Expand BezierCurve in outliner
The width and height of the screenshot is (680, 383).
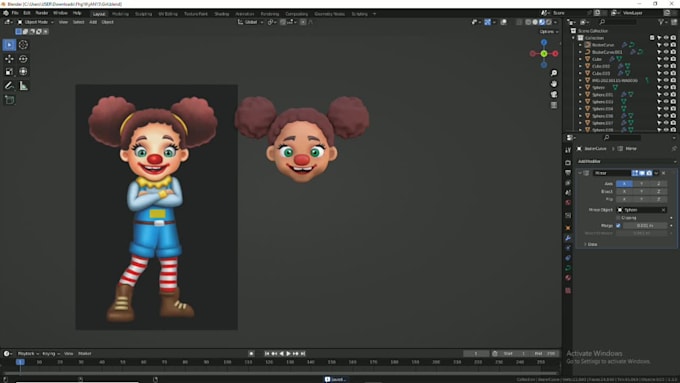(580, 45)
